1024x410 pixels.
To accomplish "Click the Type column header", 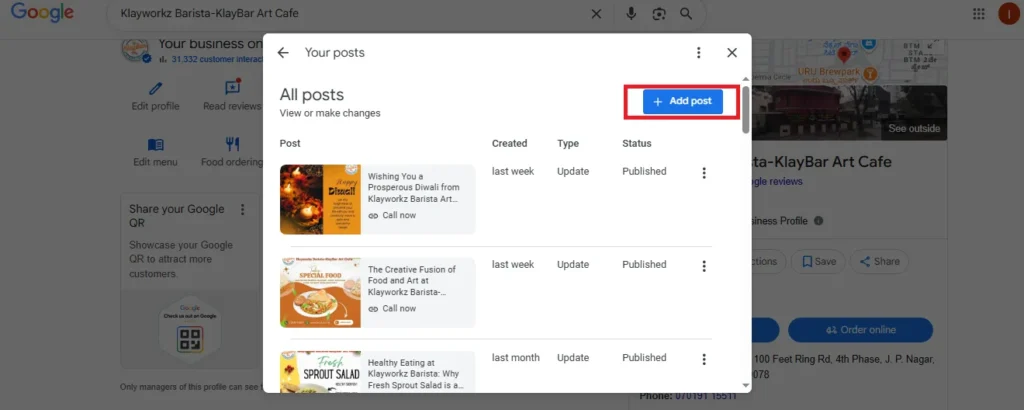I will pos(568,144).
